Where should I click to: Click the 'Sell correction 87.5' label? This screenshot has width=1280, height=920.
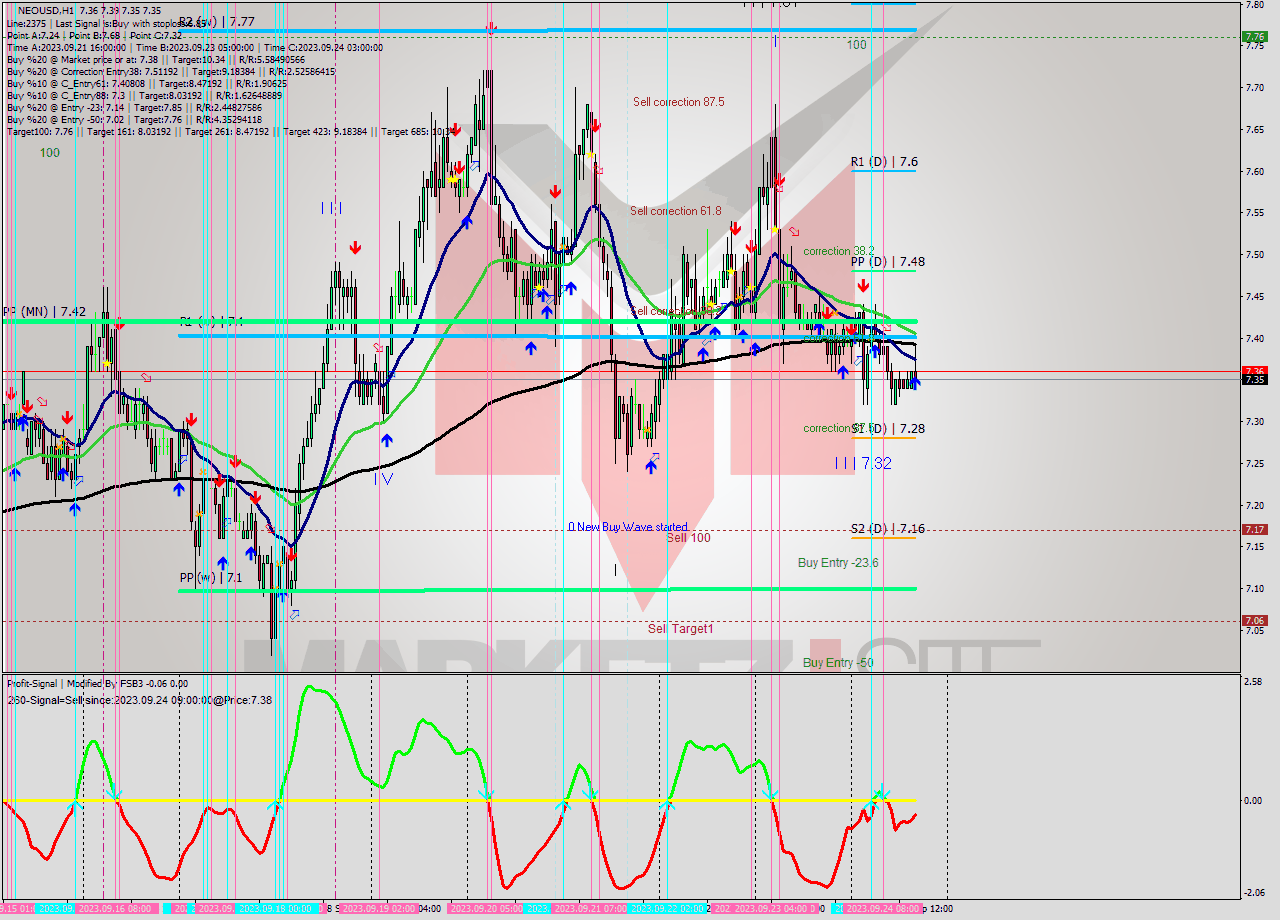point(678,102)
